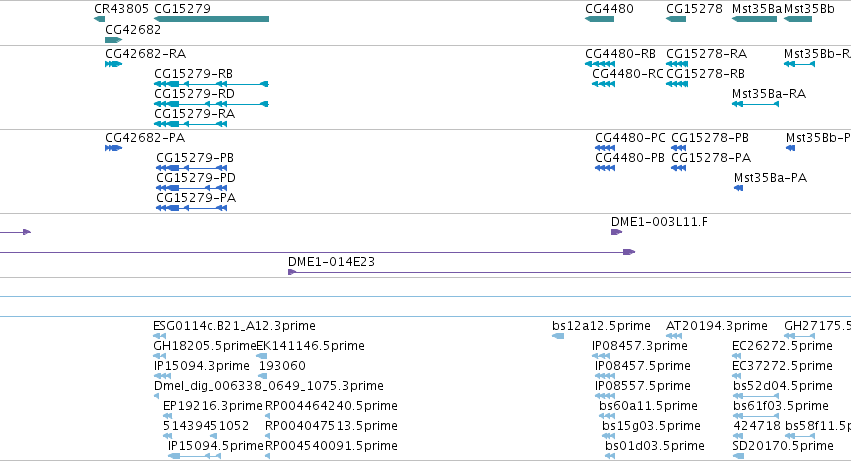The image size is (851, 461).
Task: Open the CG4480-PC protein label
Action: [x=630, y=138]
